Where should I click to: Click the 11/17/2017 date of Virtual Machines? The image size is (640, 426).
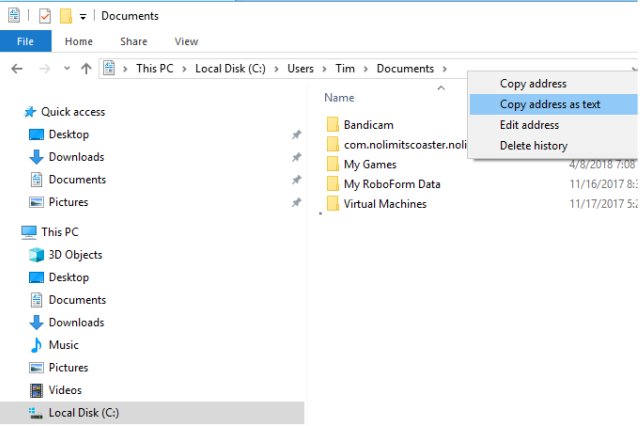(x=603, y=204)
